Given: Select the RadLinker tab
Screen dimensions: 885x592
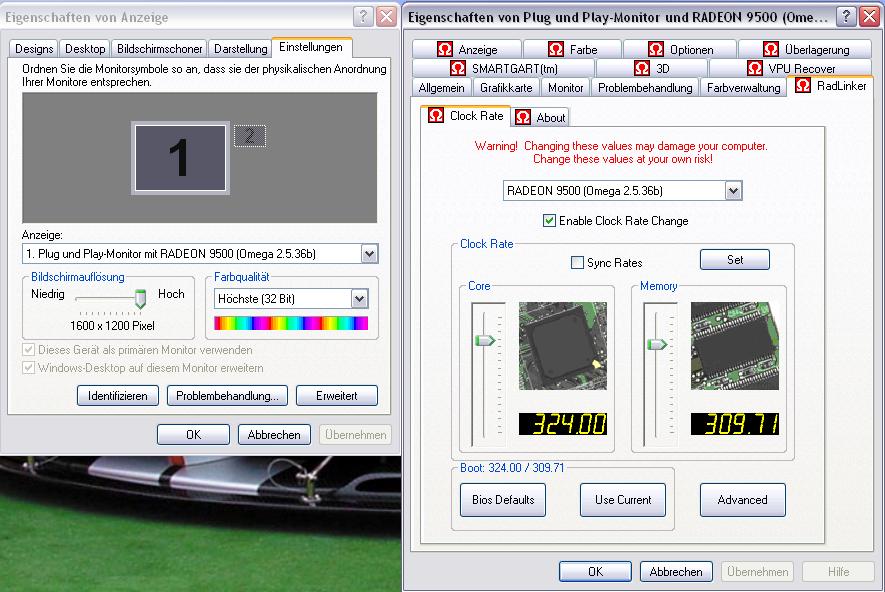Looking at the screenshot, I should pos(830,86).
